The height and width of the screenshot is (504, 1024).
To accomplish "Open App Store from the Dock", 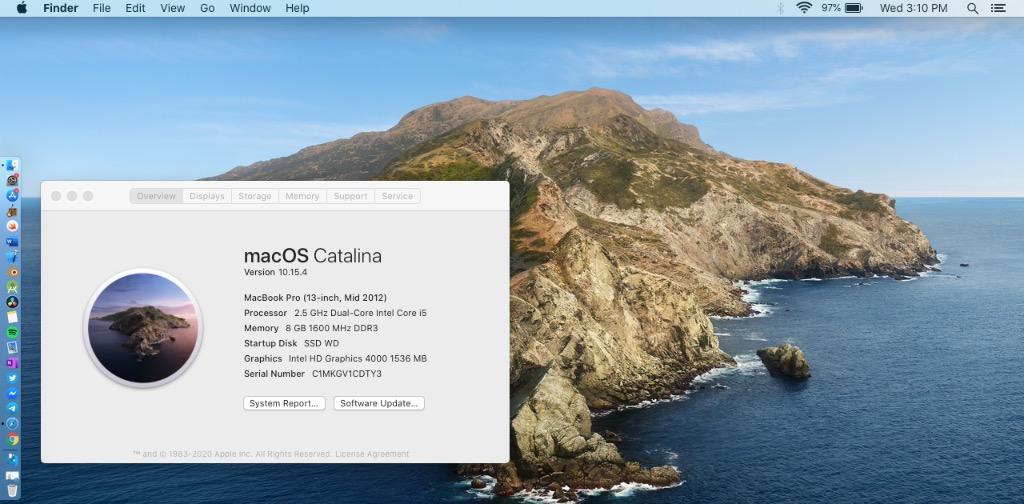I will 12,195.
